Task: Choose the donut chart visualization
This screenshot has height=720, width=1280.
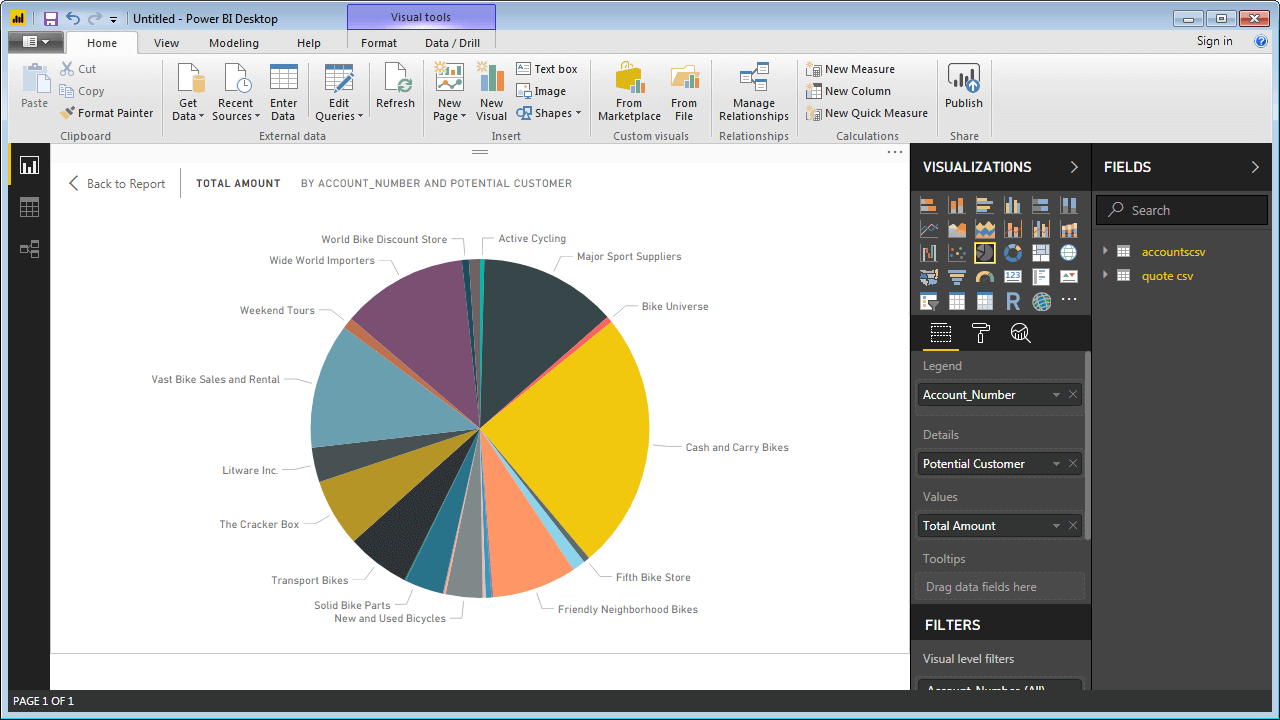Action: coord(1013,253)
